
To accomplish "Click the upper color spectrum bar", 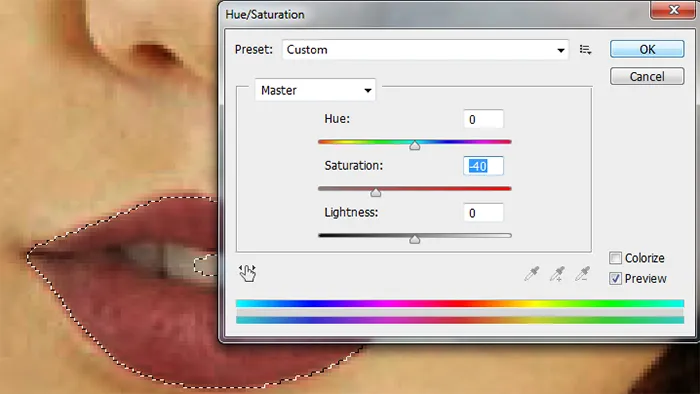I will [x=460, y=303].
